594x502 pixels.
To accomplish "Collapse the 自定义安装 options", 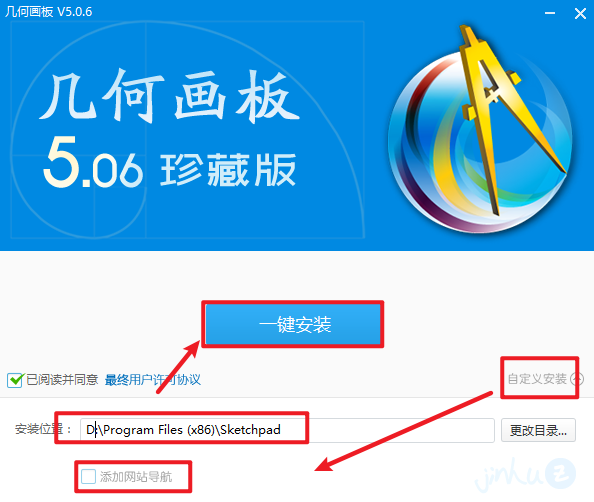I will (545, 378).
